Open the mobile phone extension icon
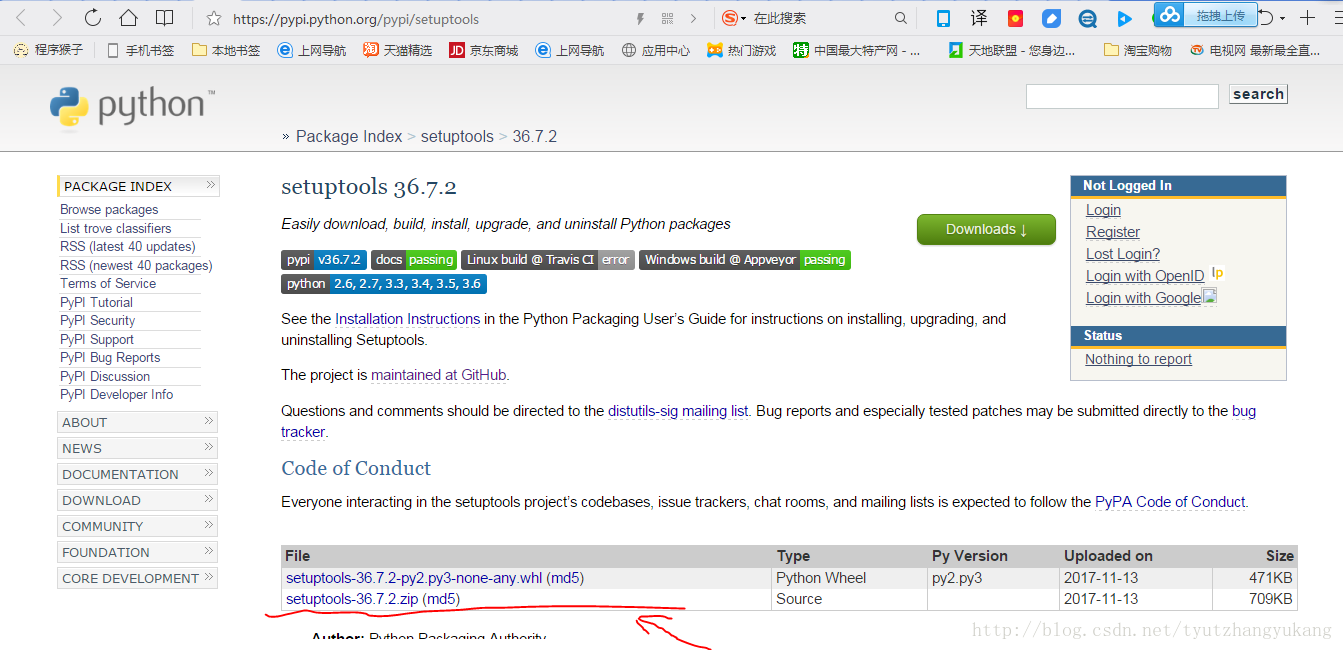 tap(943, 18)
